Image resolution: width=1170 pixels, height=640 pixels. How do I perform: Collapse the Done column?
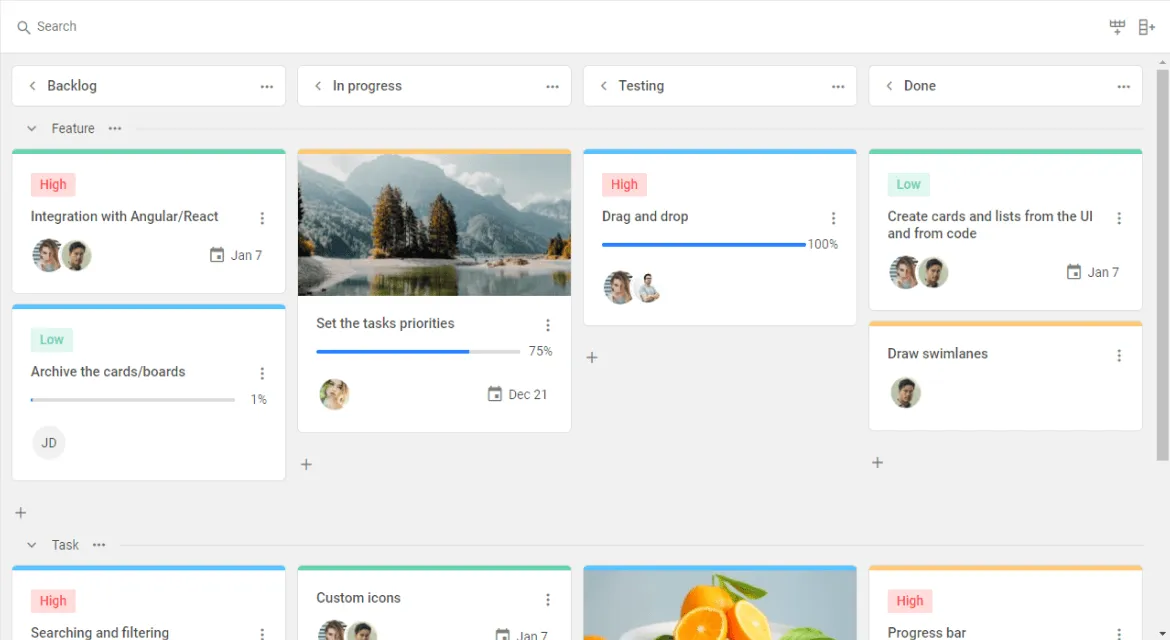(x=889, y=86)
